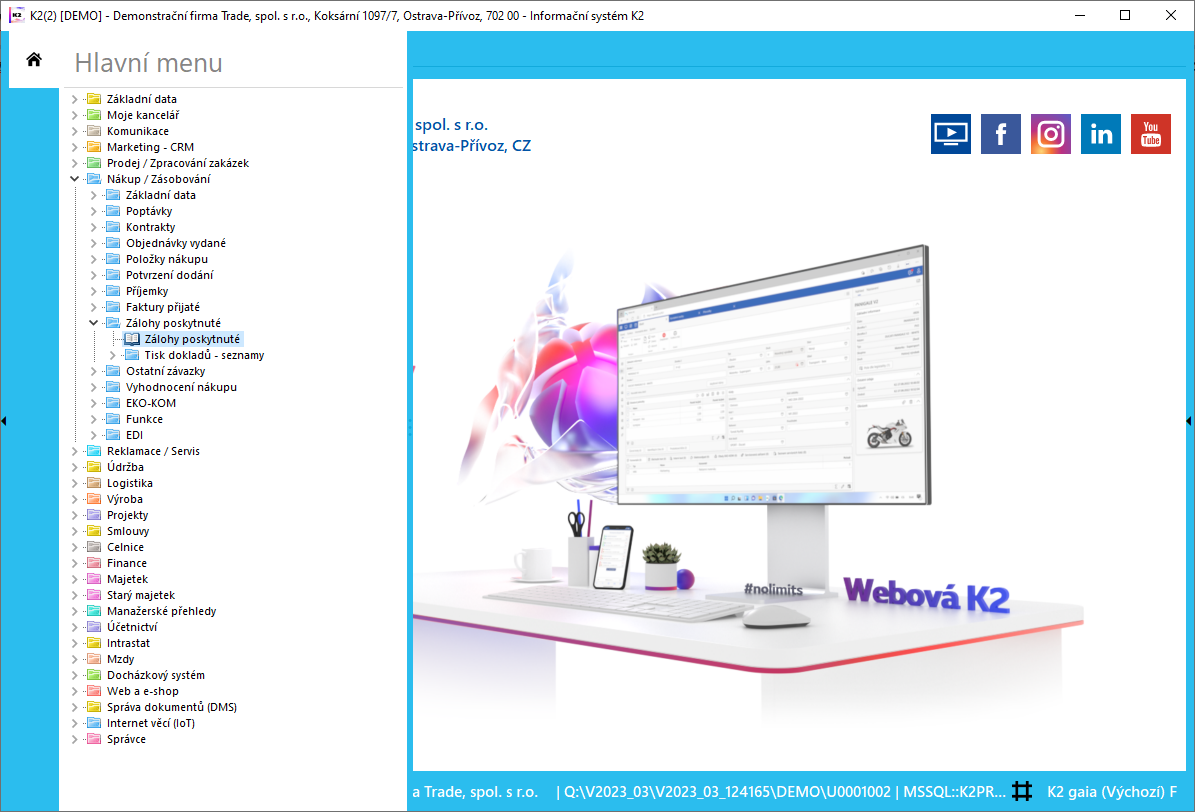The height and width of the screenshot is (812, 1195).
Task: Select the Reklamace / Servis item
Action: [153, 451]
